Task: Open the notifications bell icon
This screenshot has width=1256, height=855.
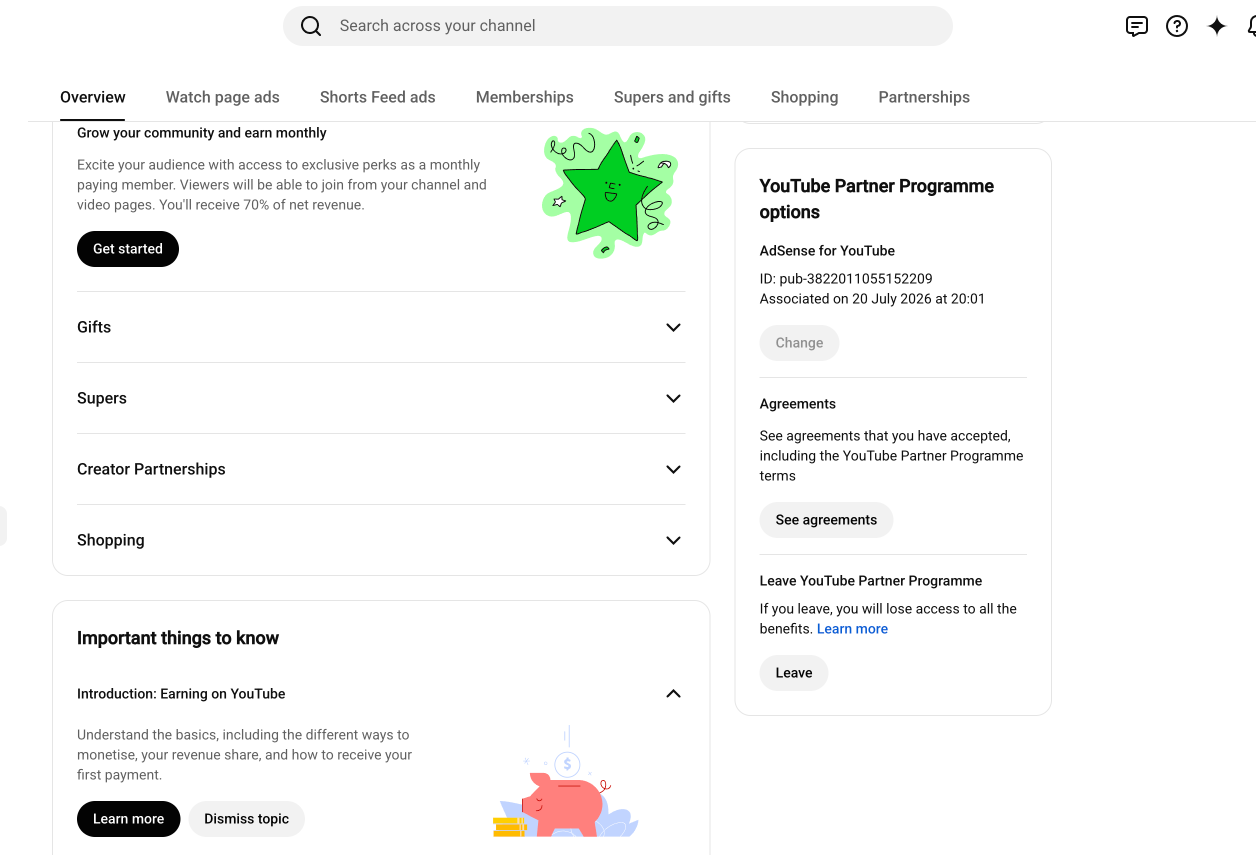Action: click(x=1251, y=27)
